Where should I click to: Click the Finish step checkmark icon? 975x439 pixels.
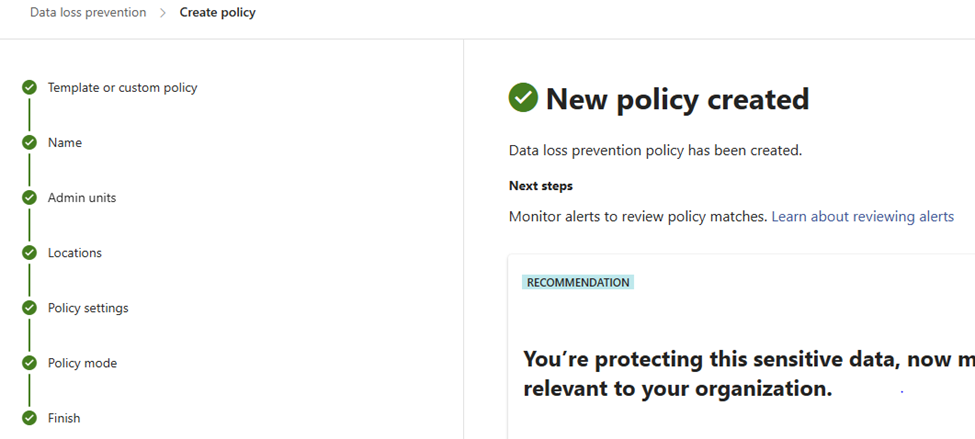point(29,418)
